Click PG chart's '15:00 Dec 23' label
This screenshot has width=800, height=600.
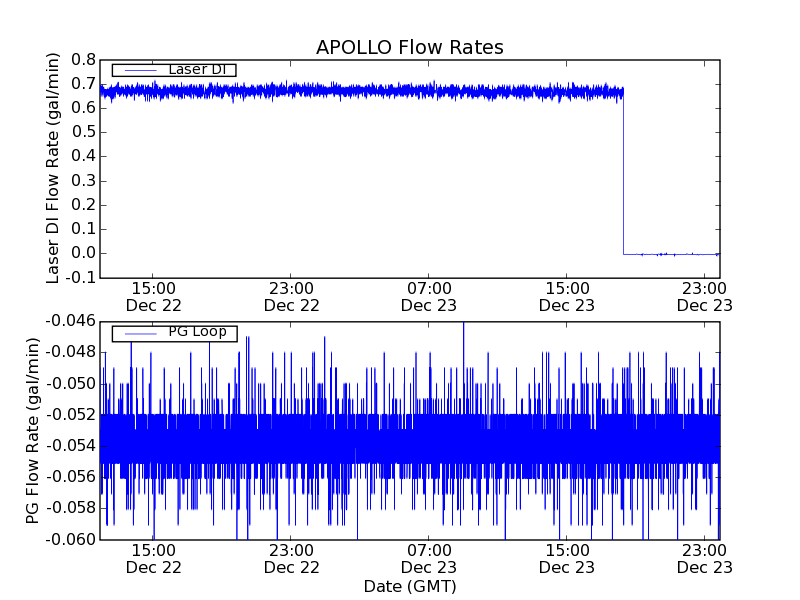click(567, 559)
